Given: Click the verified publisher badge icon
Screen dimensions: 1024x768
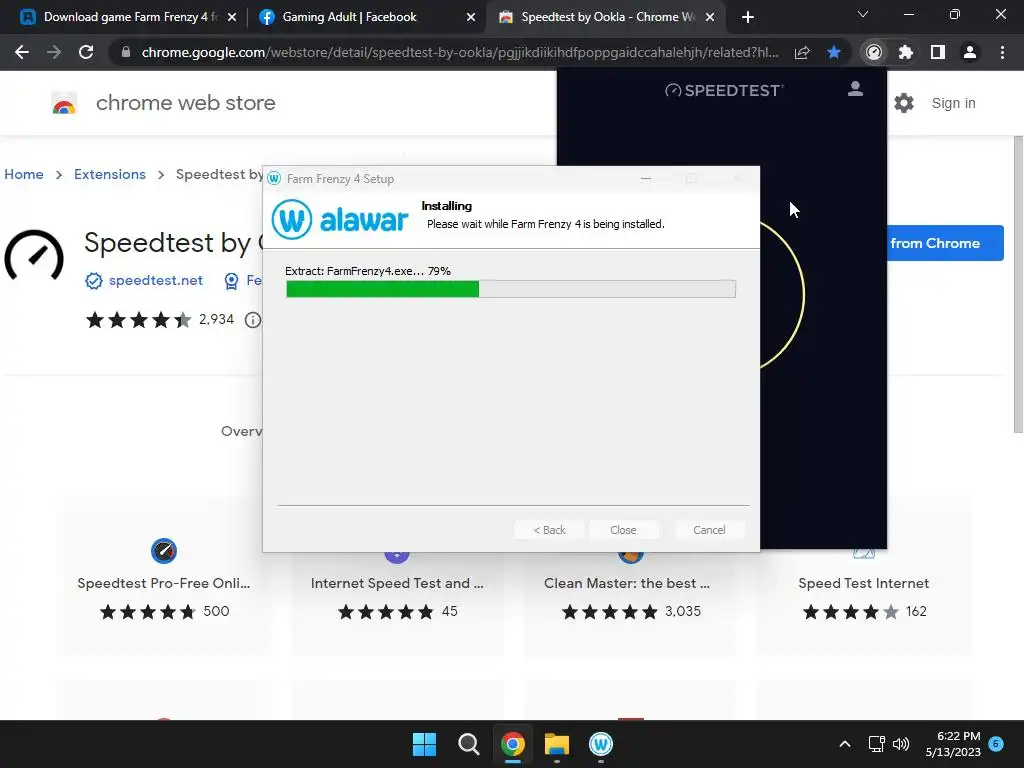Looking at the screenshot, I should click(94, 281).
